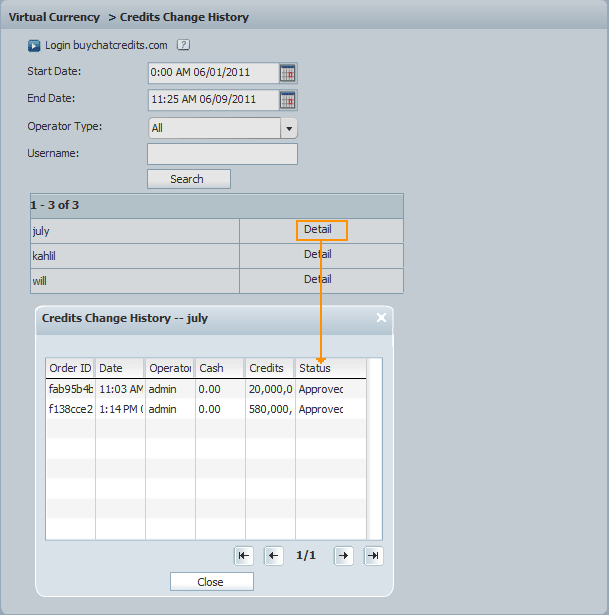The width and height of the screenshot is (609, 615).
Task: Open Detail for user kahlil
Action: (x=318, y=255)
